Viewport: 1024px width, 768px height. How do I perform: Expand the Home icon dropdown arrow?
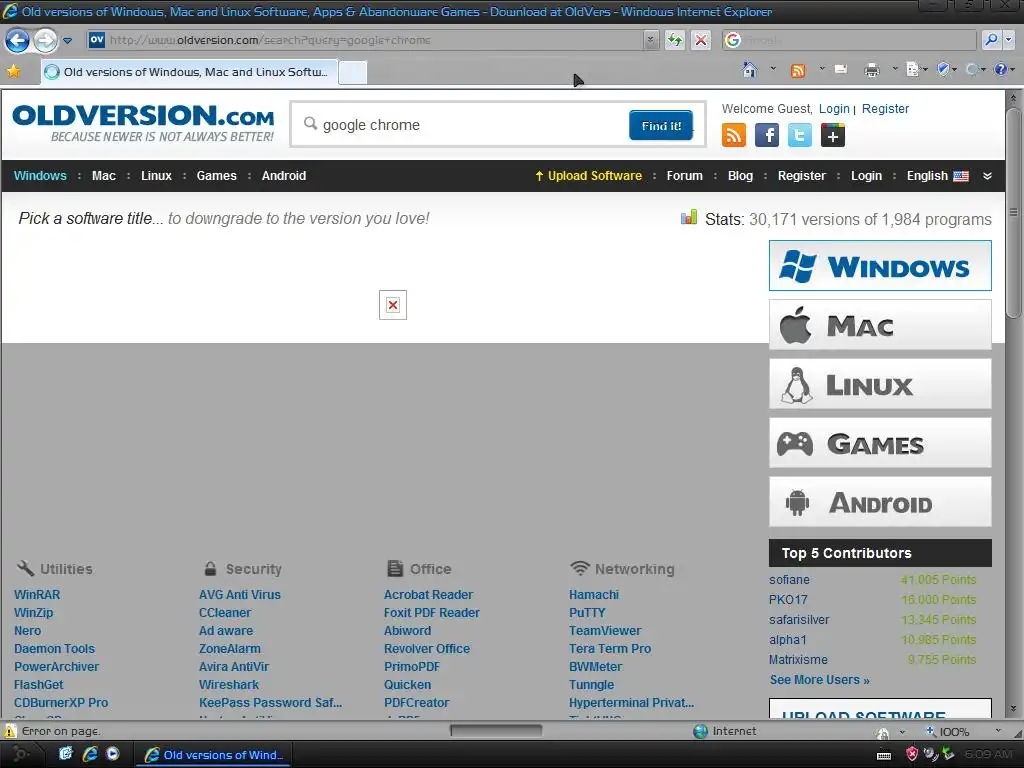pos(773,68)
